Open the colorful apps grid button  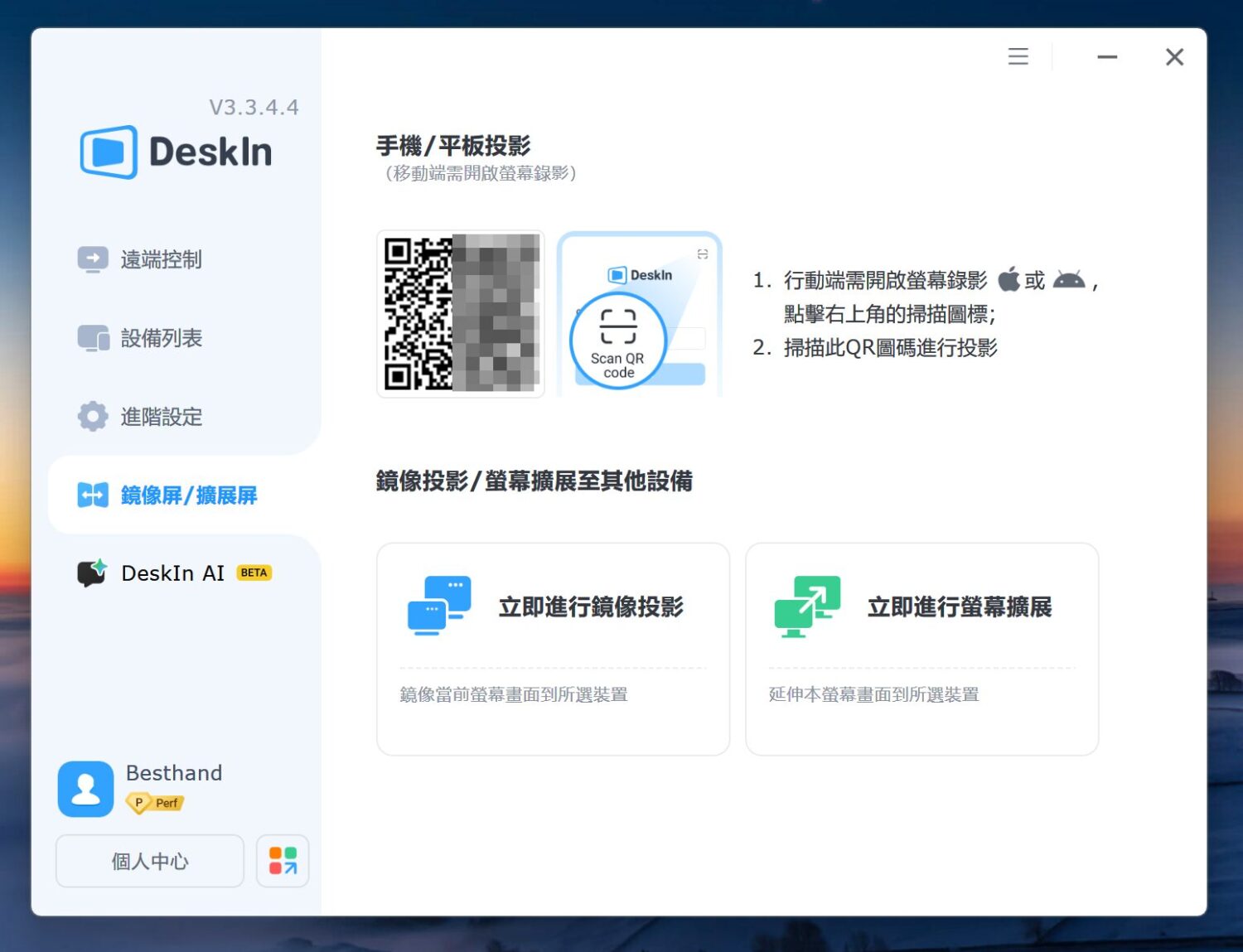283,861
